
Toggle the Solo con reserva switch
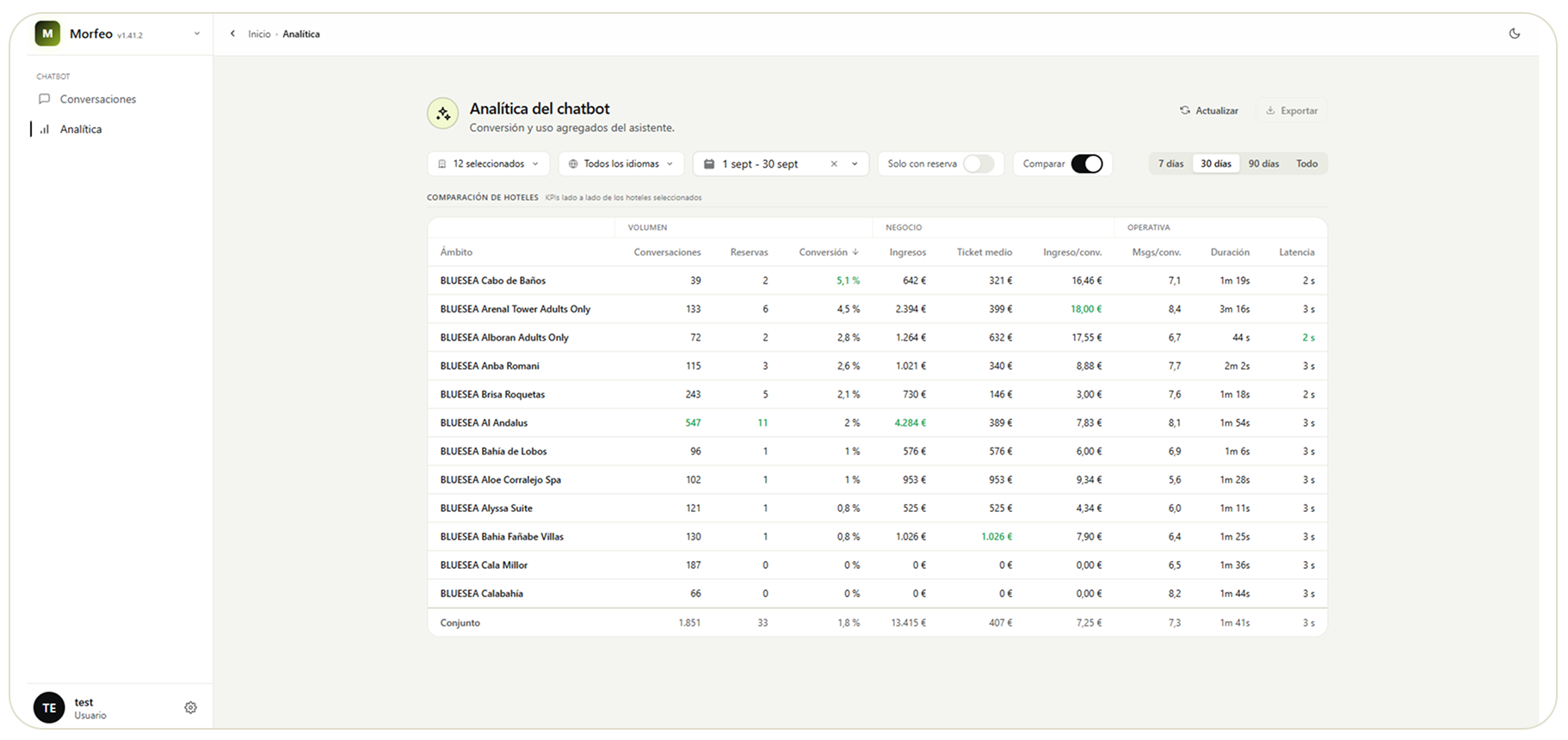[978, 163]
